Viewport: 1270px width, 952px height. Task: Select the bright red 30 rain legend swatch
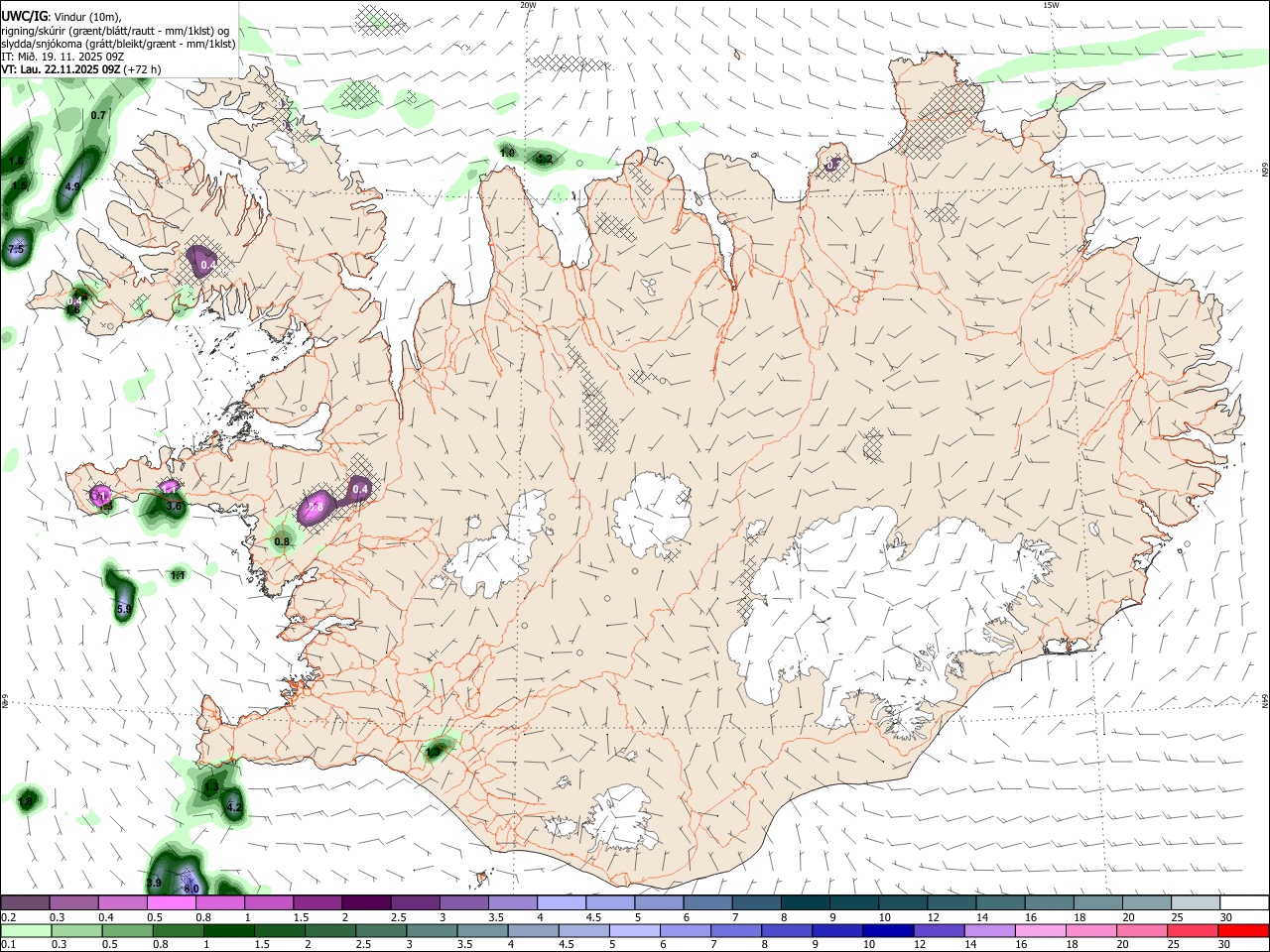click(1244, 930)
